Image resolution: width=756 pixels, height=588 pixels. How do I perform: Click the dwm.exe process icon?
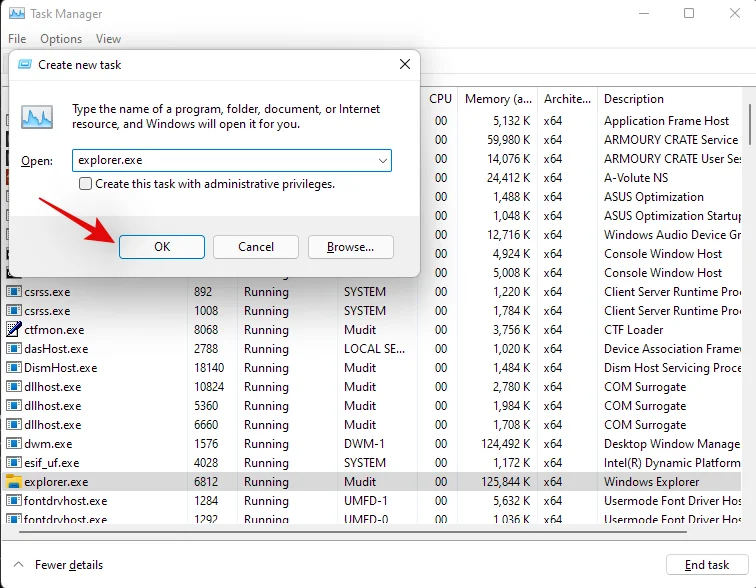point(14,444)
